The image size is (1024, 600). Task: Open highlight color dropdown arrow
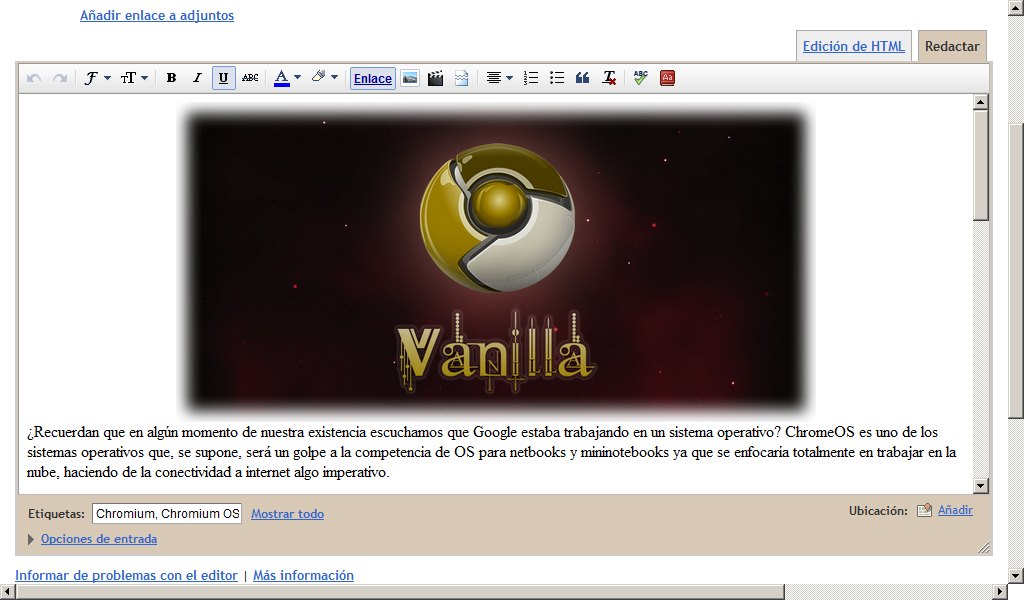coord(334,78)
